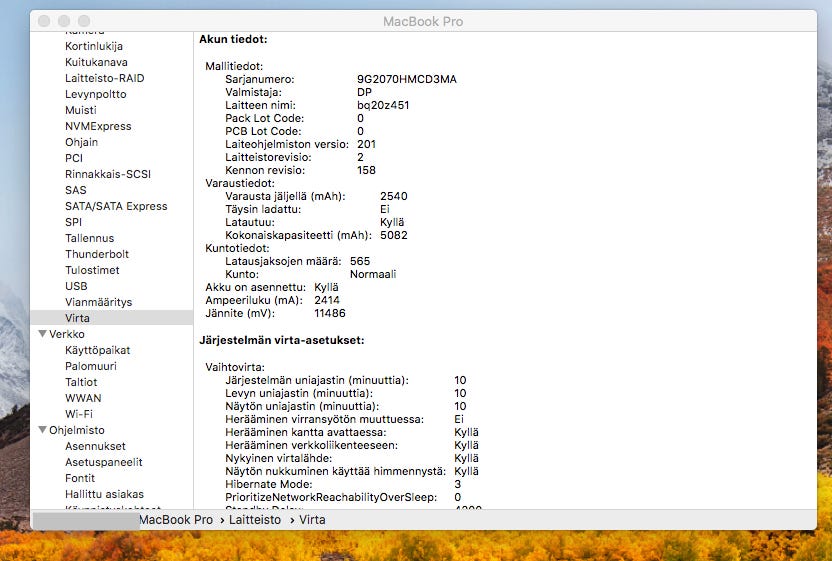Screen dimensions: 832x561
Task: Open the USB hardware entry
Action: tap(76, 286)
